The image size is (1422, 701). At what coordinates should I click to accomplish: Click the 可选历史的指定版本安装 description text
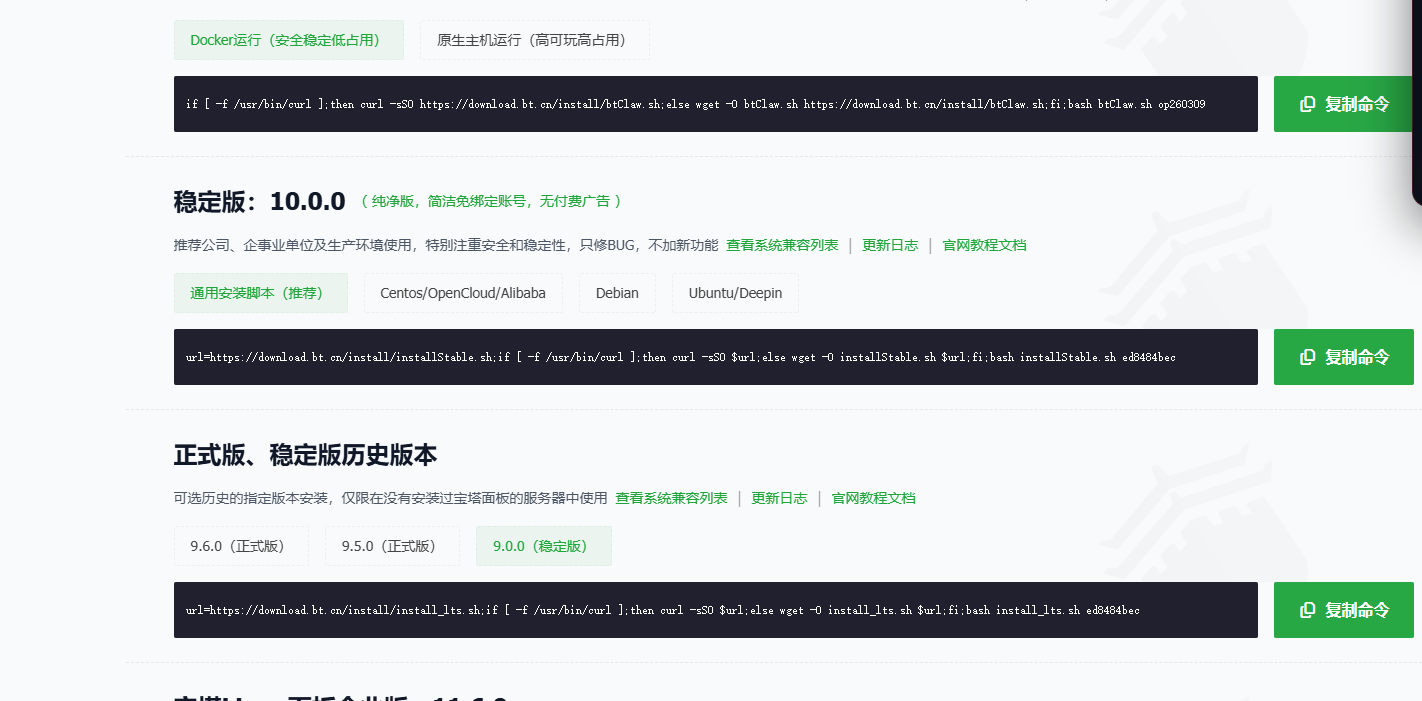(x=391, y=498)
